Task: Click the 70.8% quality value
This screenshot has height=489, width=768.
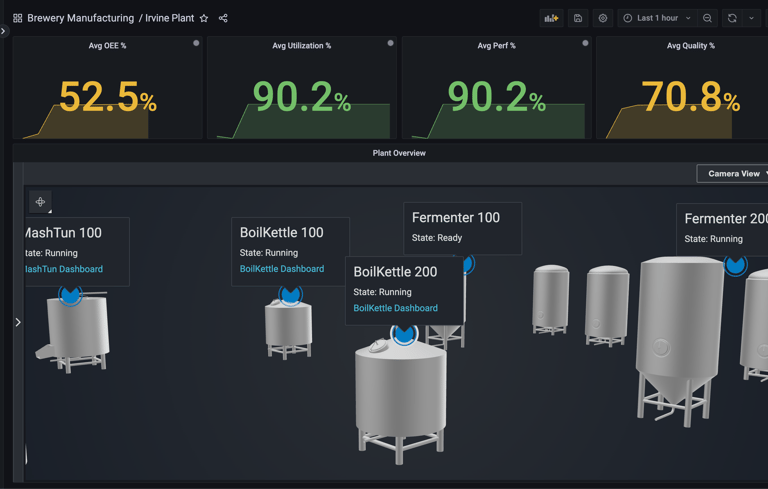Action: (x=691, y=97)
